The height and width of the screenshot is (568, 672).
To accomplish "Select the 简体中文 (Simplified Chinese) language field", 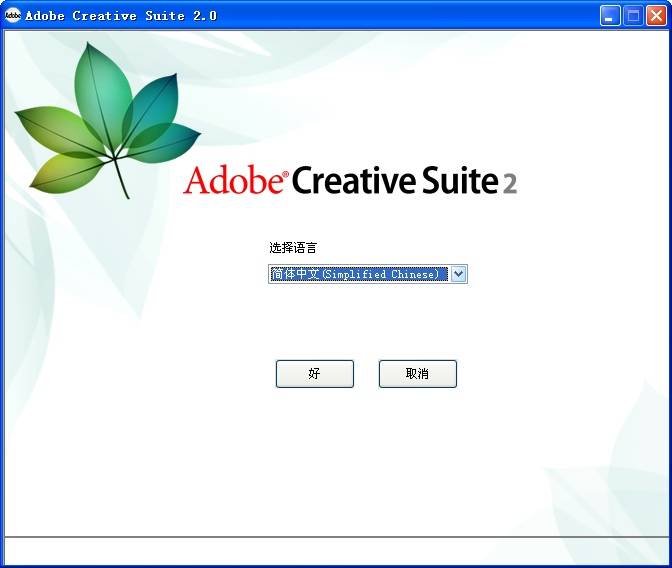I will click(357, 274).
